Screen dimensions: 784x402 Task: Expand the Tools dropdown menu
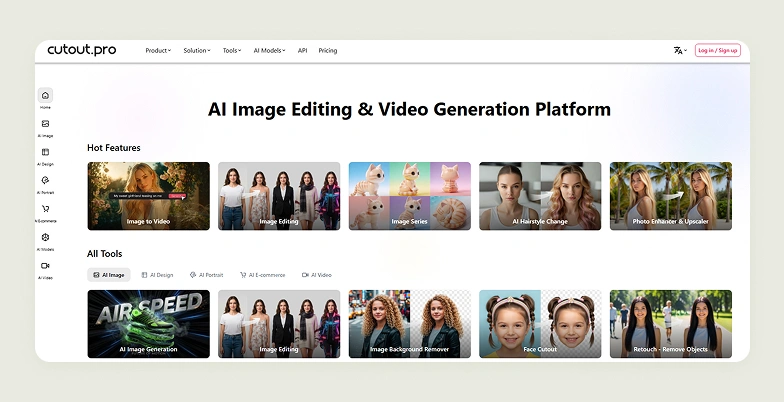[x=232, y=50]
